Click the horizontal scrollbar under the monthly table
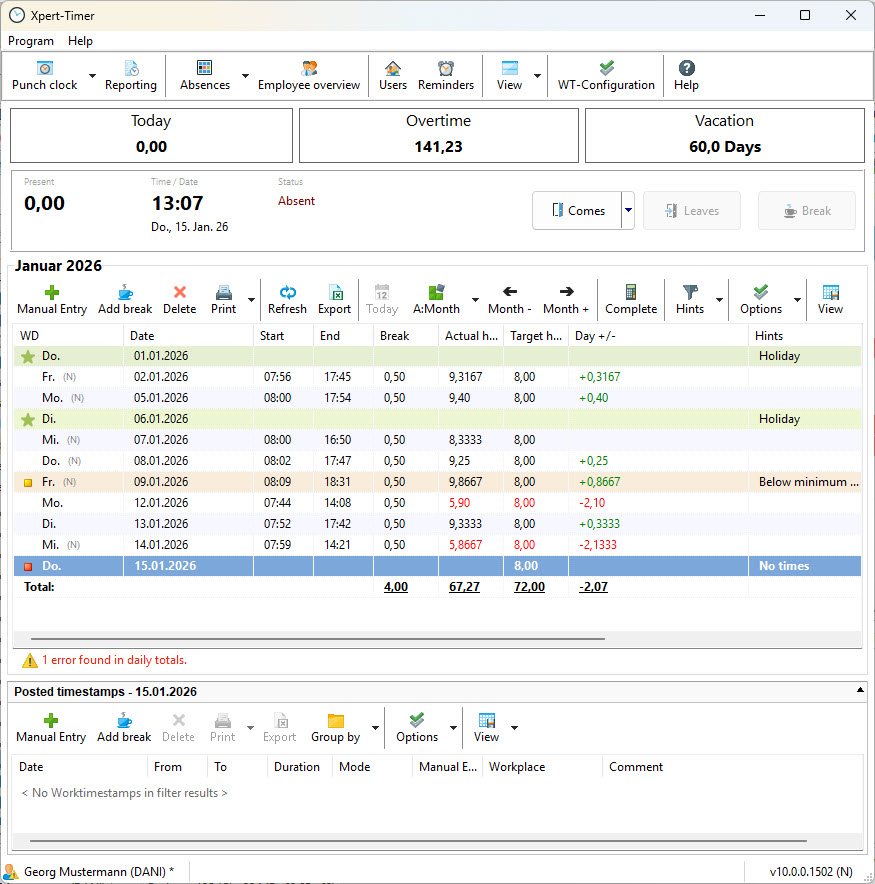The image size is (875, 884). point(318,638)
